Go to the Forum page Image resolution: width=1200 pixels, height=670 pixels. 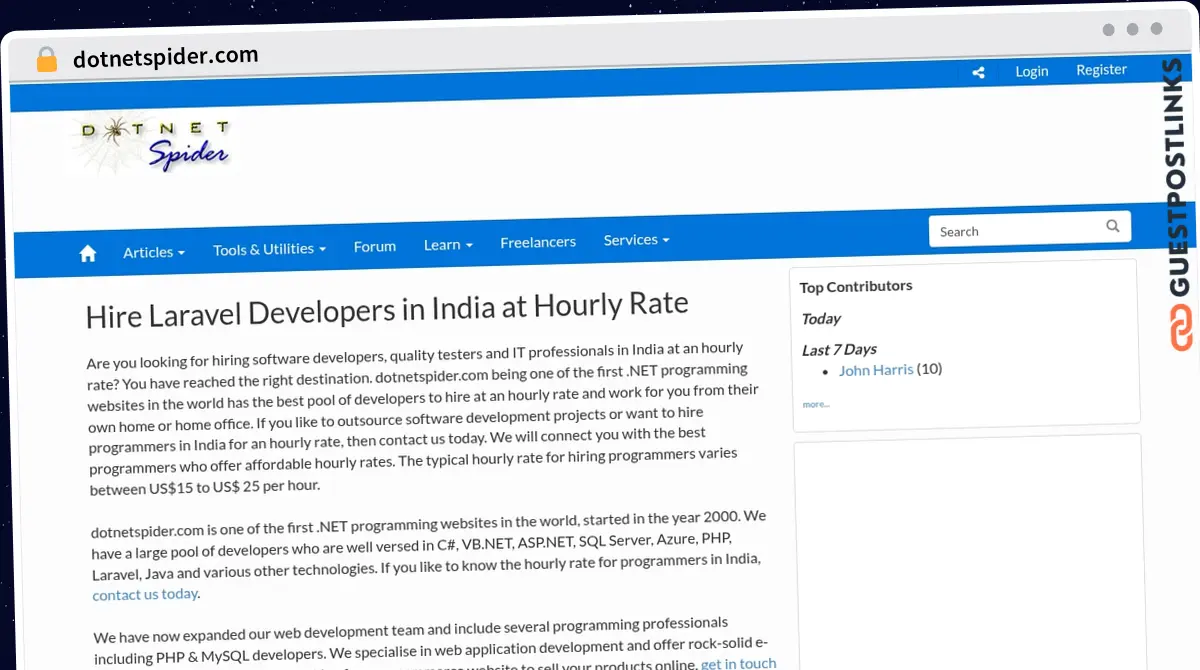375,246
